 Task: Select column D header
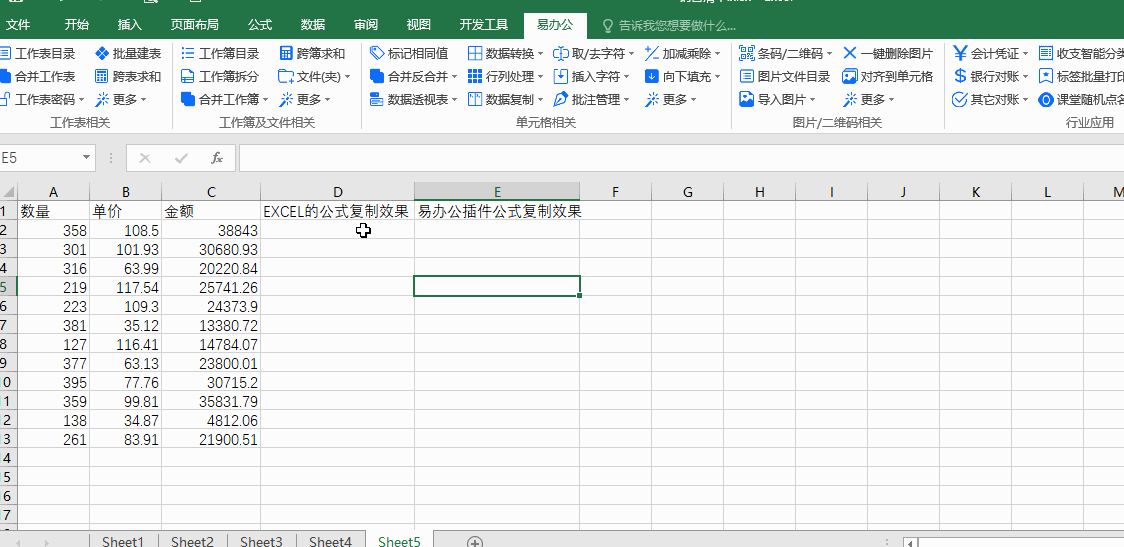(338, 191)
